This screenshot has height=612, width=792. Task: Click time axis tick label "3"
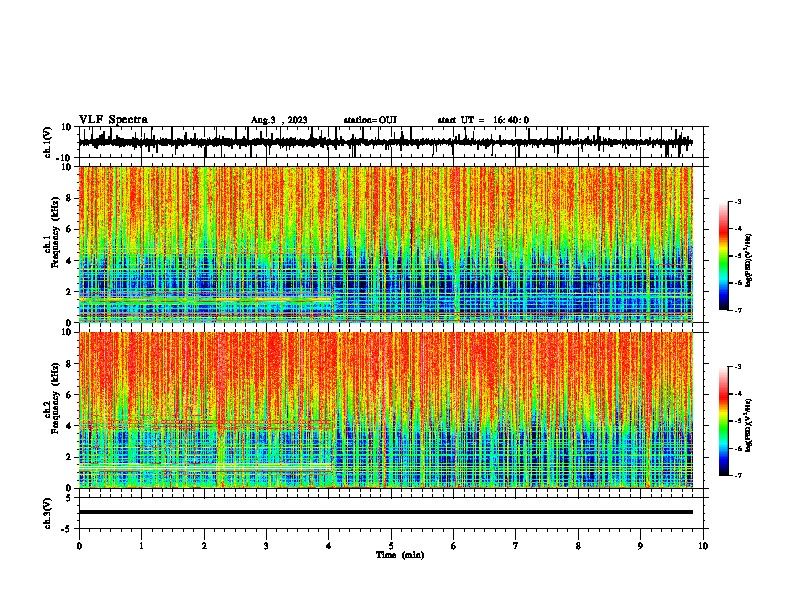coord(266,546)
